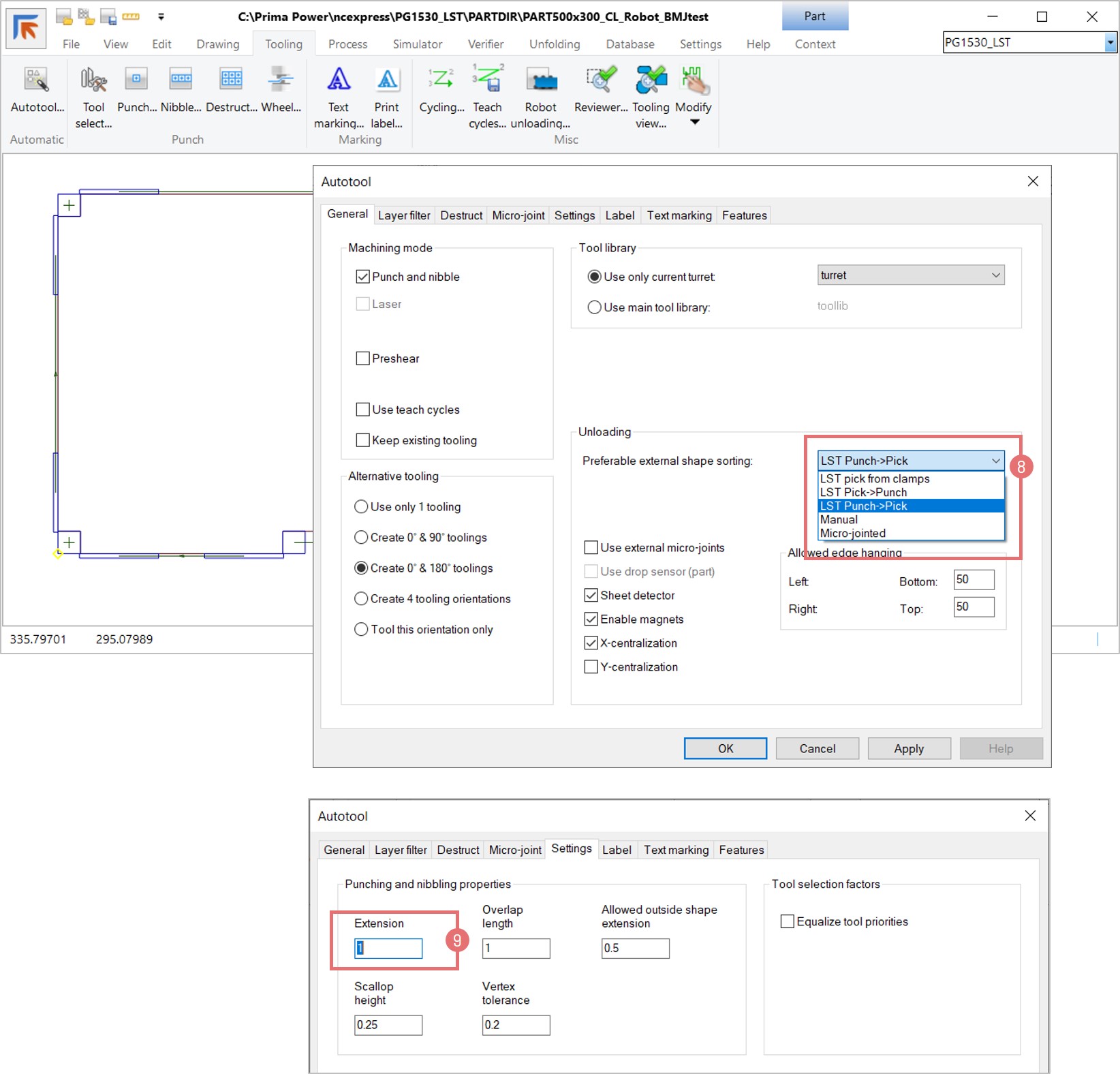Image resolution: width=1120 pixels, height=1074 pixels.
Task: Expand the Modify ribbon dropdown arrow
Action: click(x=694, y=123)
